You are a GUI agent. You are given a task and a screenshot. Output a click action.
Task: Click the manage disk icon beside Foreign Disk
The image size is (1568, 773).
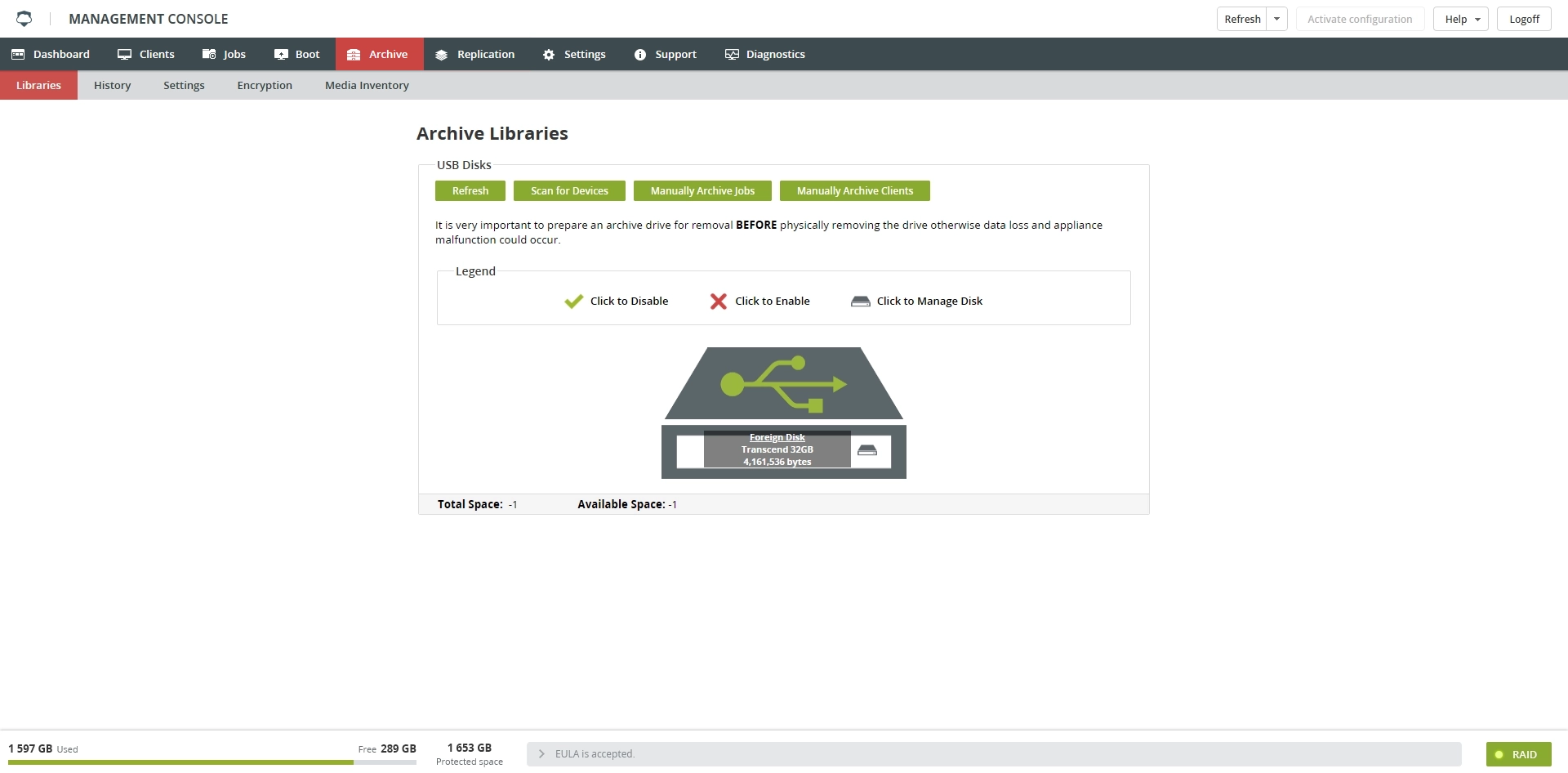pos(867,450)
